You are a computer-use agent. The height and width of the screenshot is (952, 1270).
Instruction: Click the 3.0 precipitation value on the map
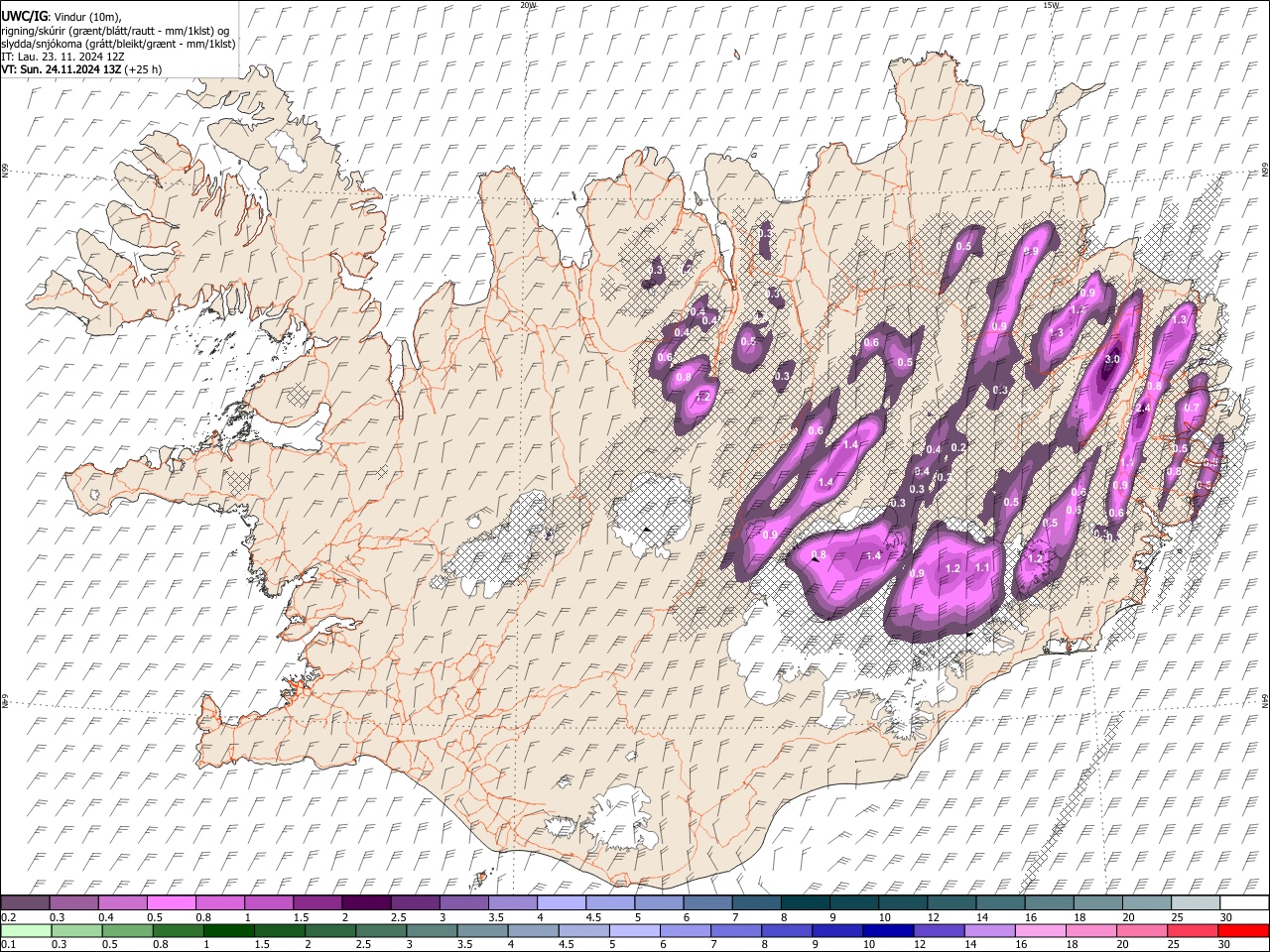point(1112,359)
